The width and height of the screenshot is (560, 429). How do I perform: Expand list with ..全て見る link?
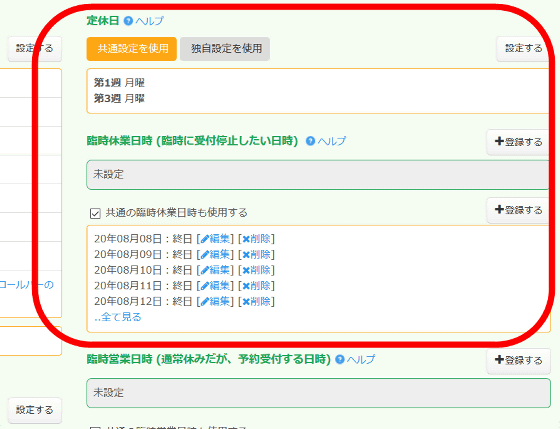[118, 317]
